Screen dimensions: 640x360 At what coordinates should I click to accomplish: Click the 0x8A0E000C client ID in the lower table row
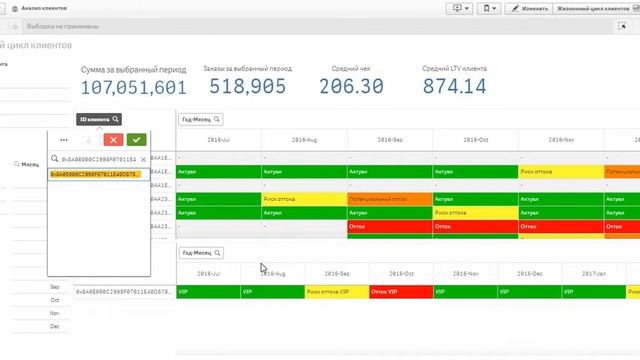(x=124, y=292)
